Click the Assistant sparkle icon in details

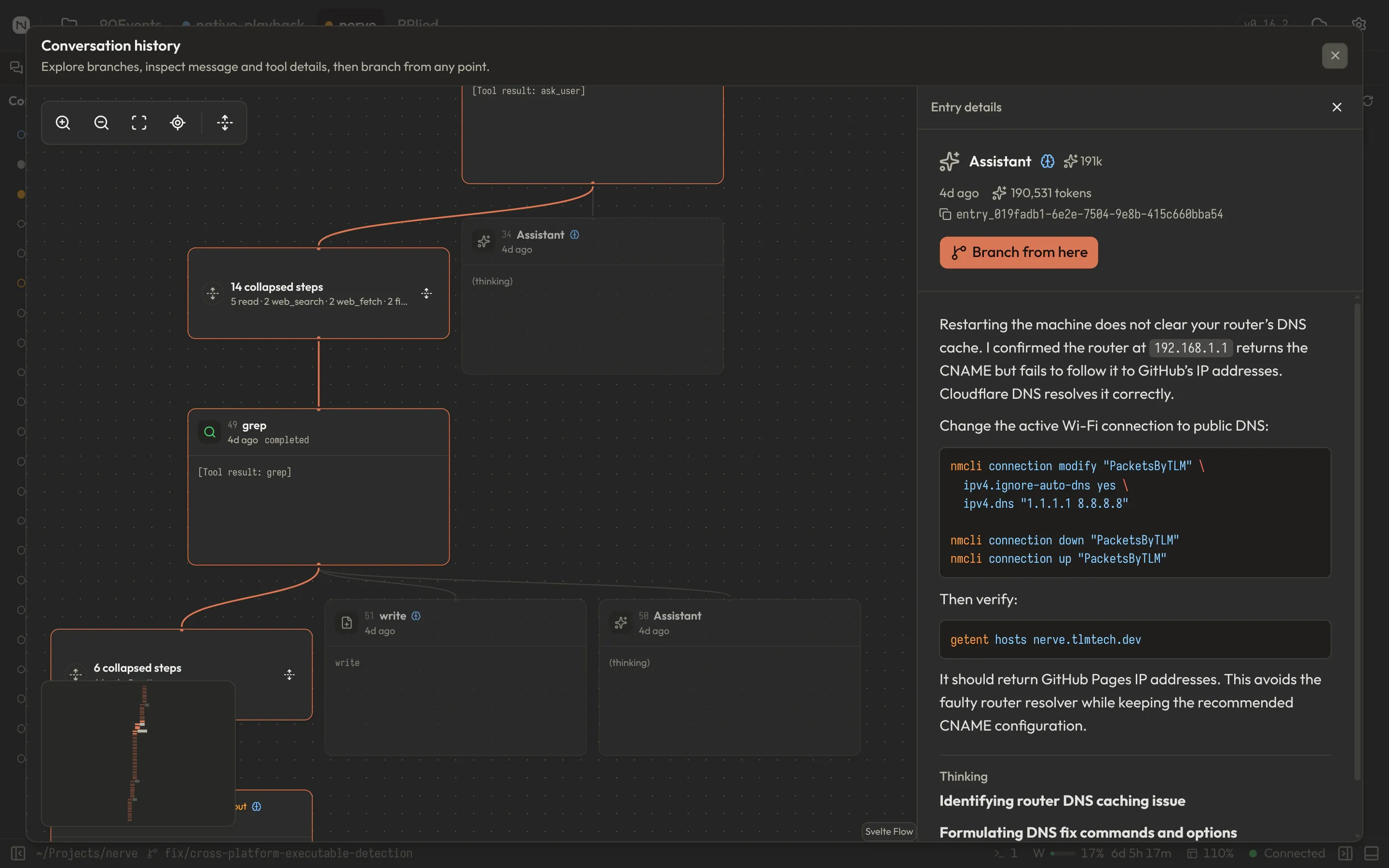950,162
